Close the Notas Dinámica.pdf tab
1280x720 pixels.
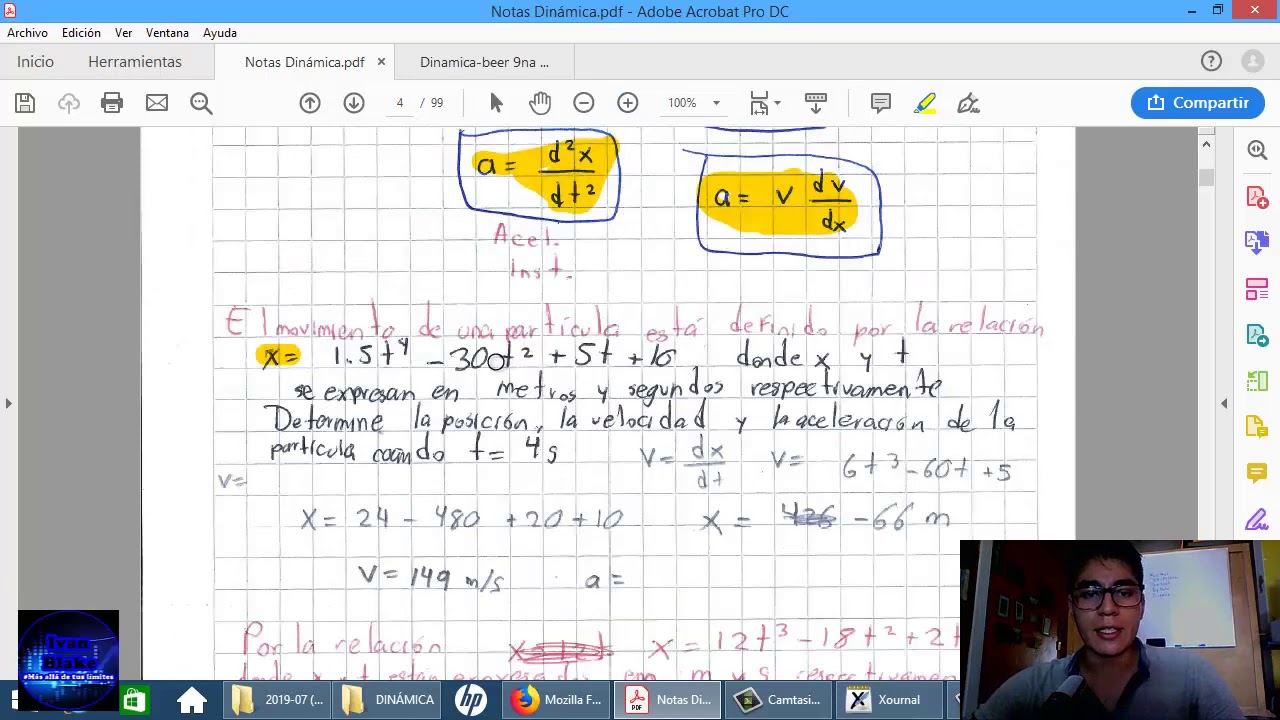pyautogui.click(x=381, y=62)
